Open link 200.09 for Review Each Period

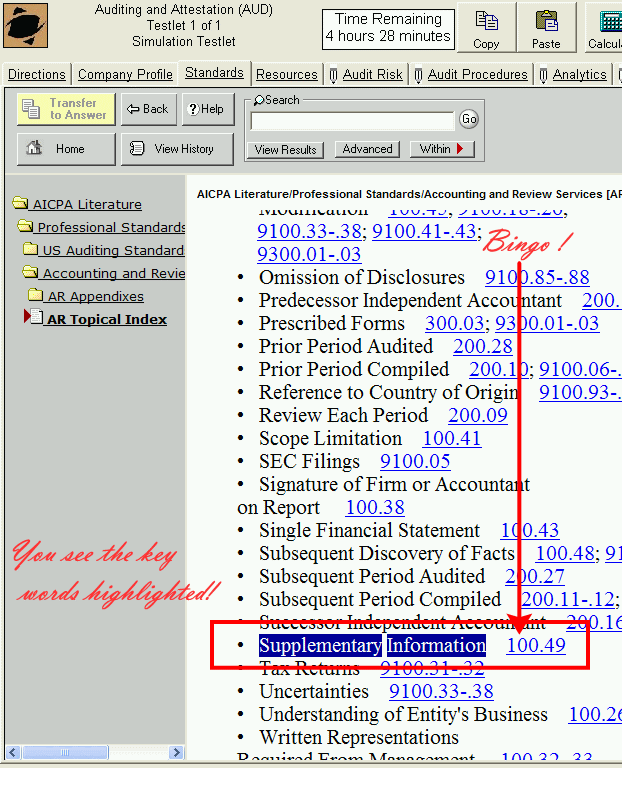[478, 415]
